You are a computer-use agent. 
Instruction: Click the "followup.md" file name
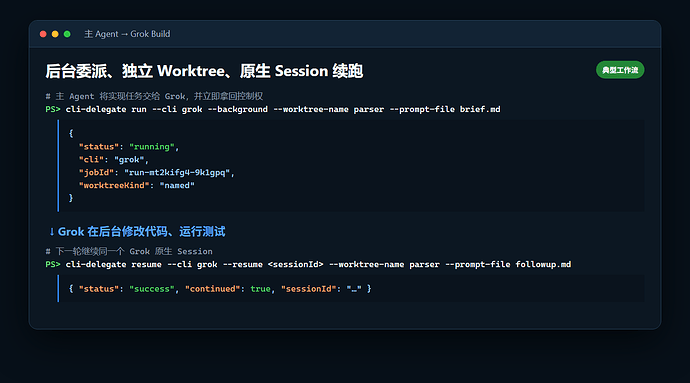(543, 264)
